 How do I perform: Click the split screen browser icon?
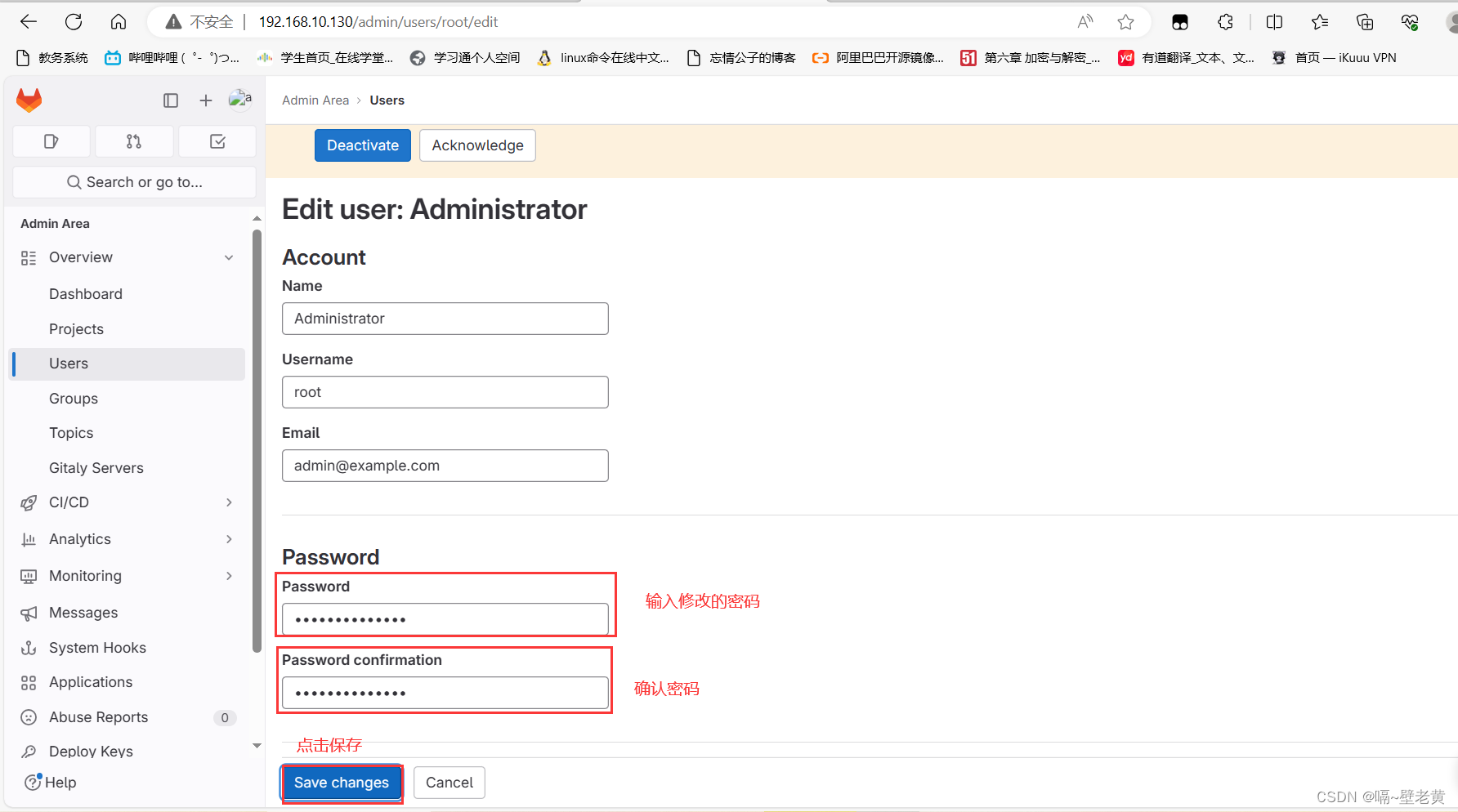click(1274, 22)
